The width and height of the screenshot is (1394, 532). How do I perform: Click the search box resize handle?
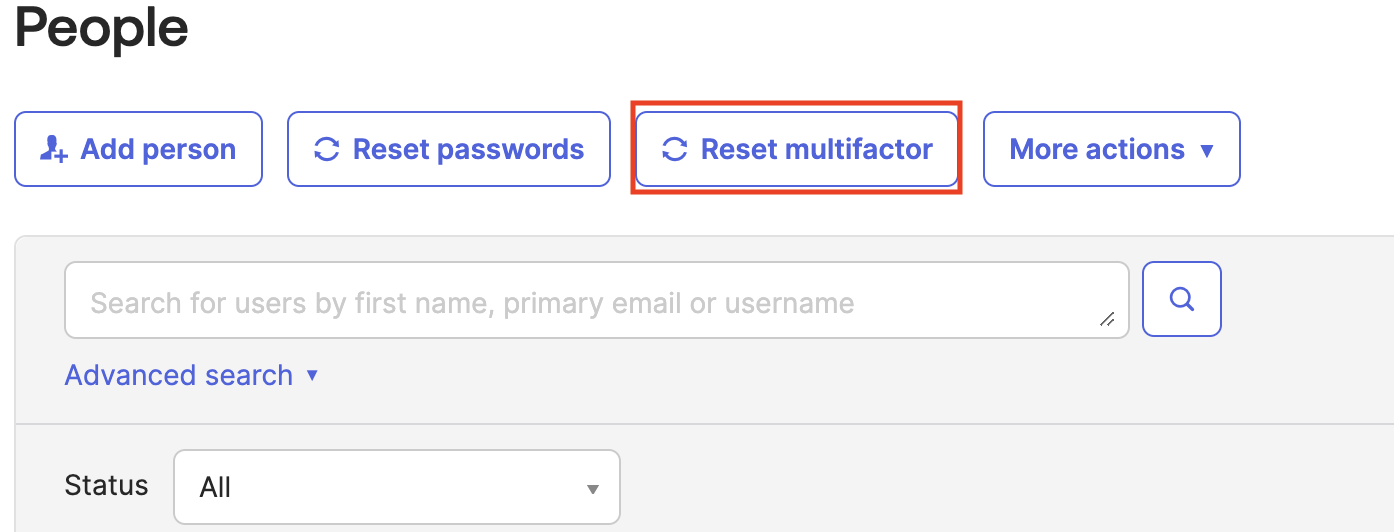(x=1107, y=319)
